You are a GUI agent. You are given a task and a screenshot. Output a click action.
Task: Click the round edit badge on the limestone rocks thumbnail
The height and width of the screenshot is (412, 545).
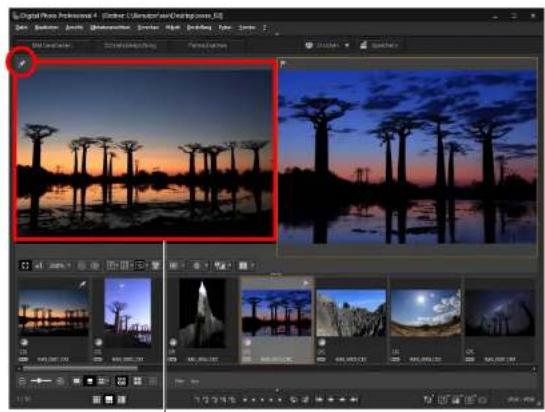(x=322, y=342)
